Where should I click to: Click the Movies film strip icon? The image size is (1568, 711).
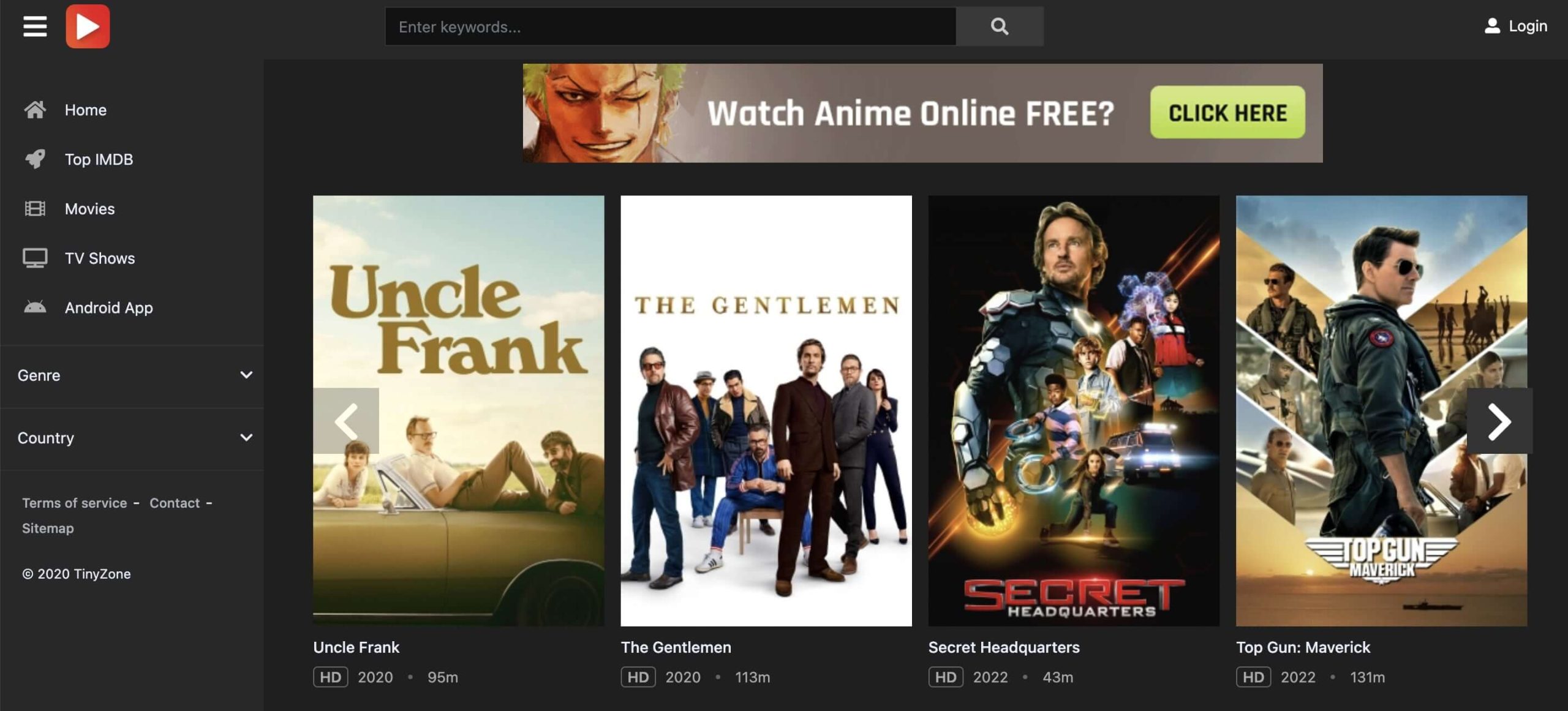pyautogui.click(x=35, y=209)
